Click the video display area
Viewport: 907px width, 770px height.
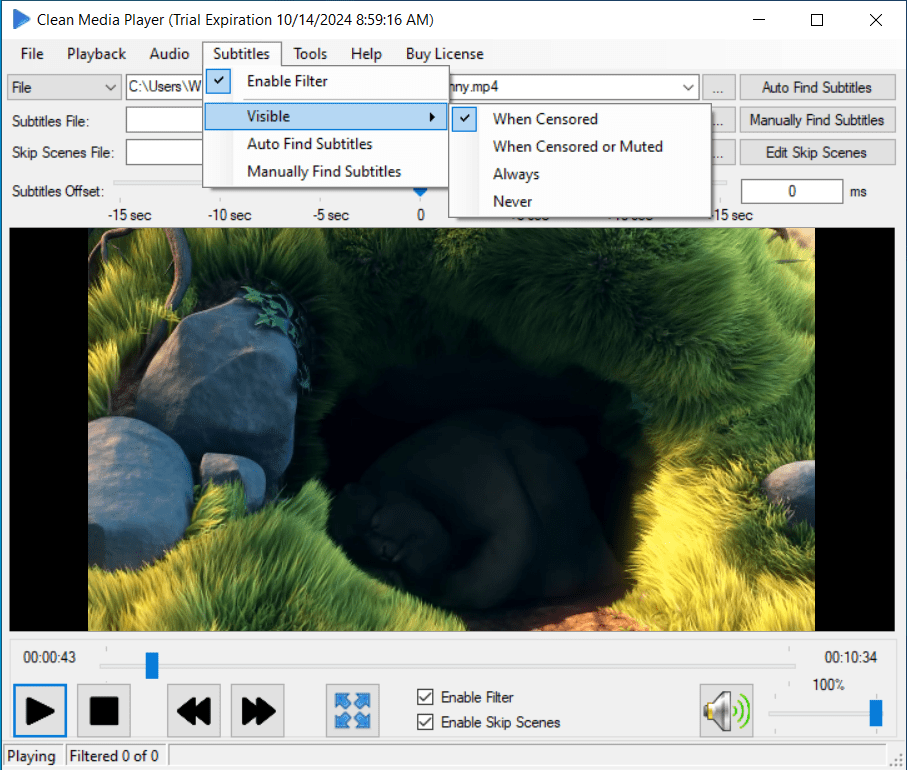pos(452,429)
